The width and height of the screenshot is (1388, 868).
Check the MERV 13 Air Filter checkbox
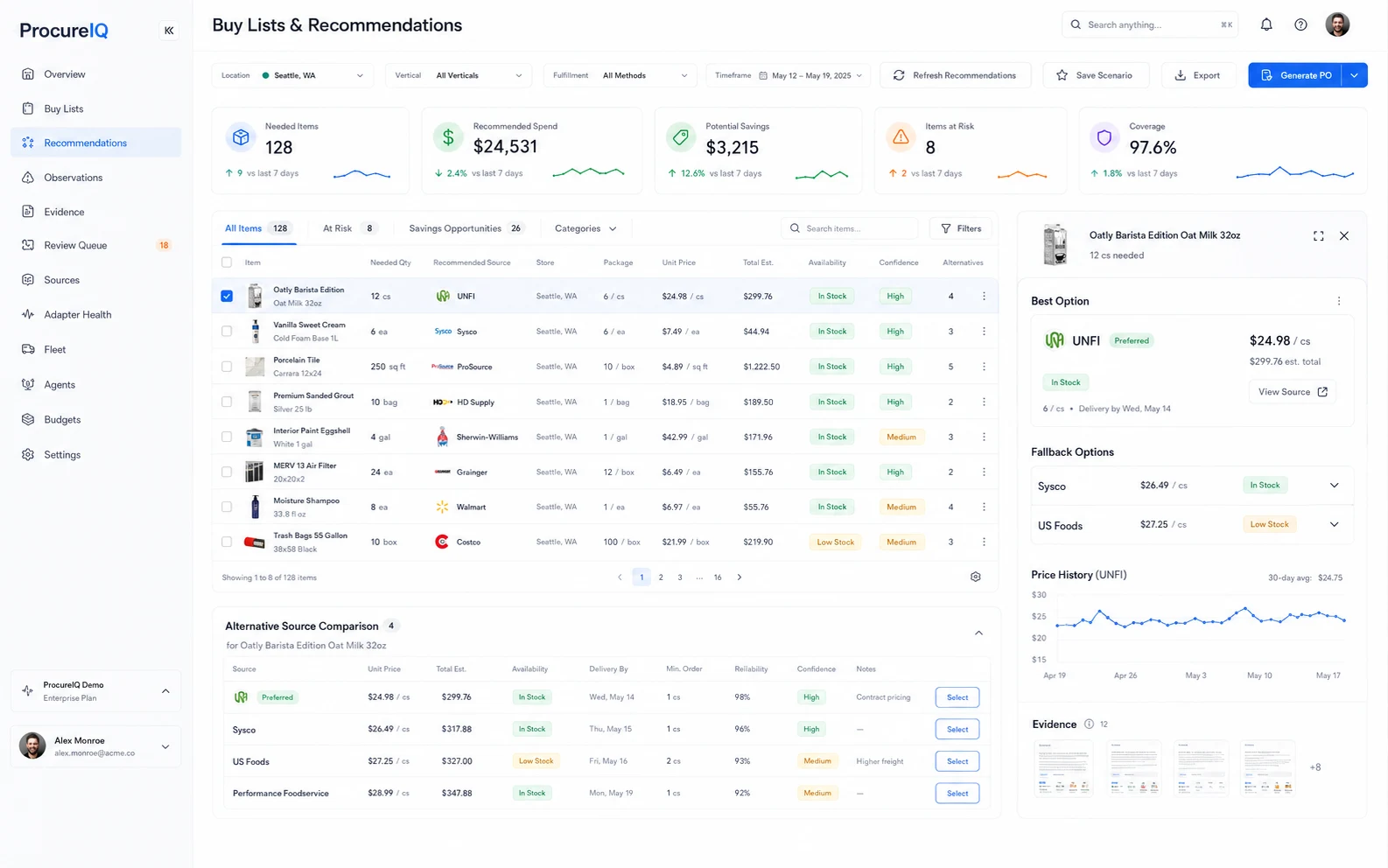[x=227, y=472]
